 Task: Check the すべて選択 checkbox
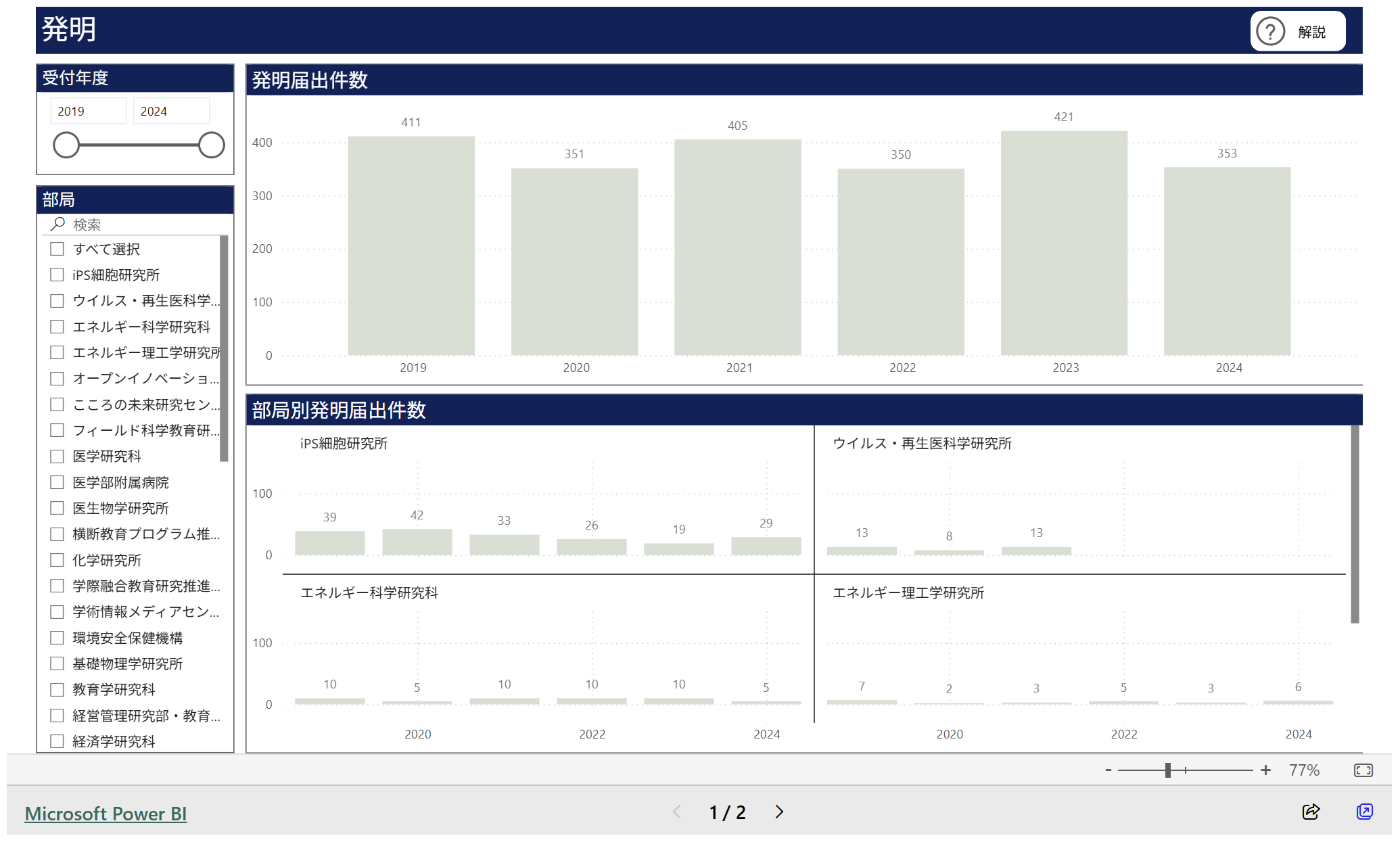(57, 249)
